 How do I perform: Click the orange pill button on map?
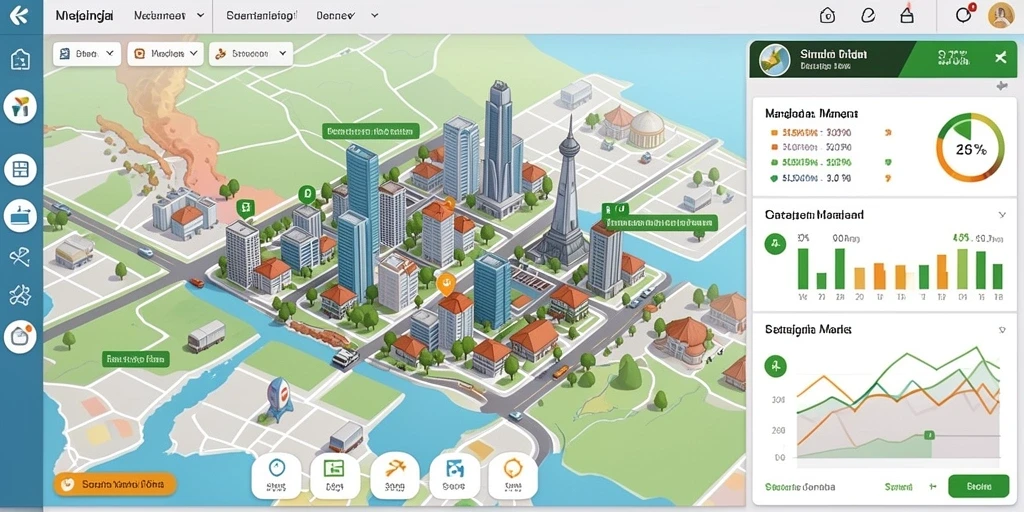point(115,484)
